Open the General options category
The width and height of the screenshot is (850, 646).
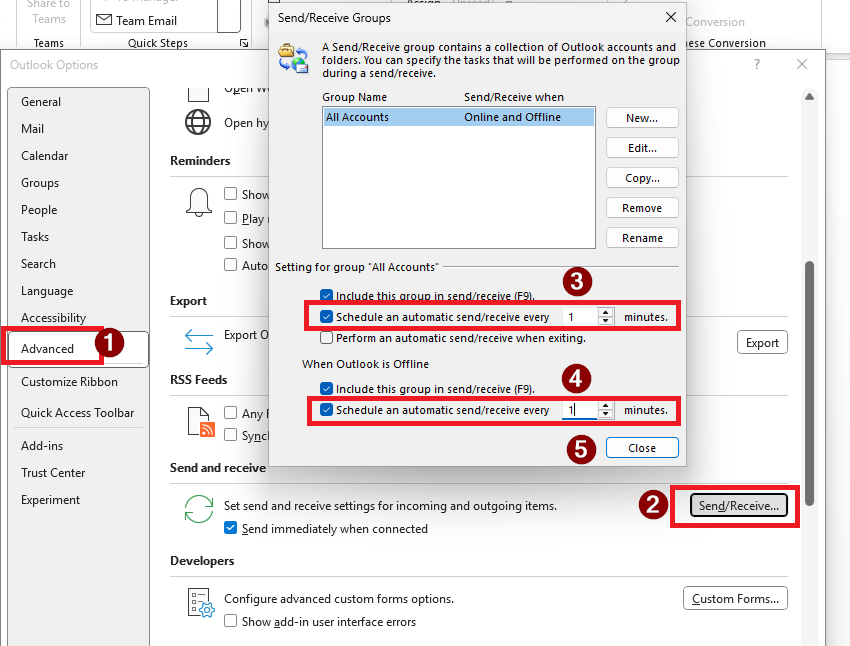(x=79, y=102)
